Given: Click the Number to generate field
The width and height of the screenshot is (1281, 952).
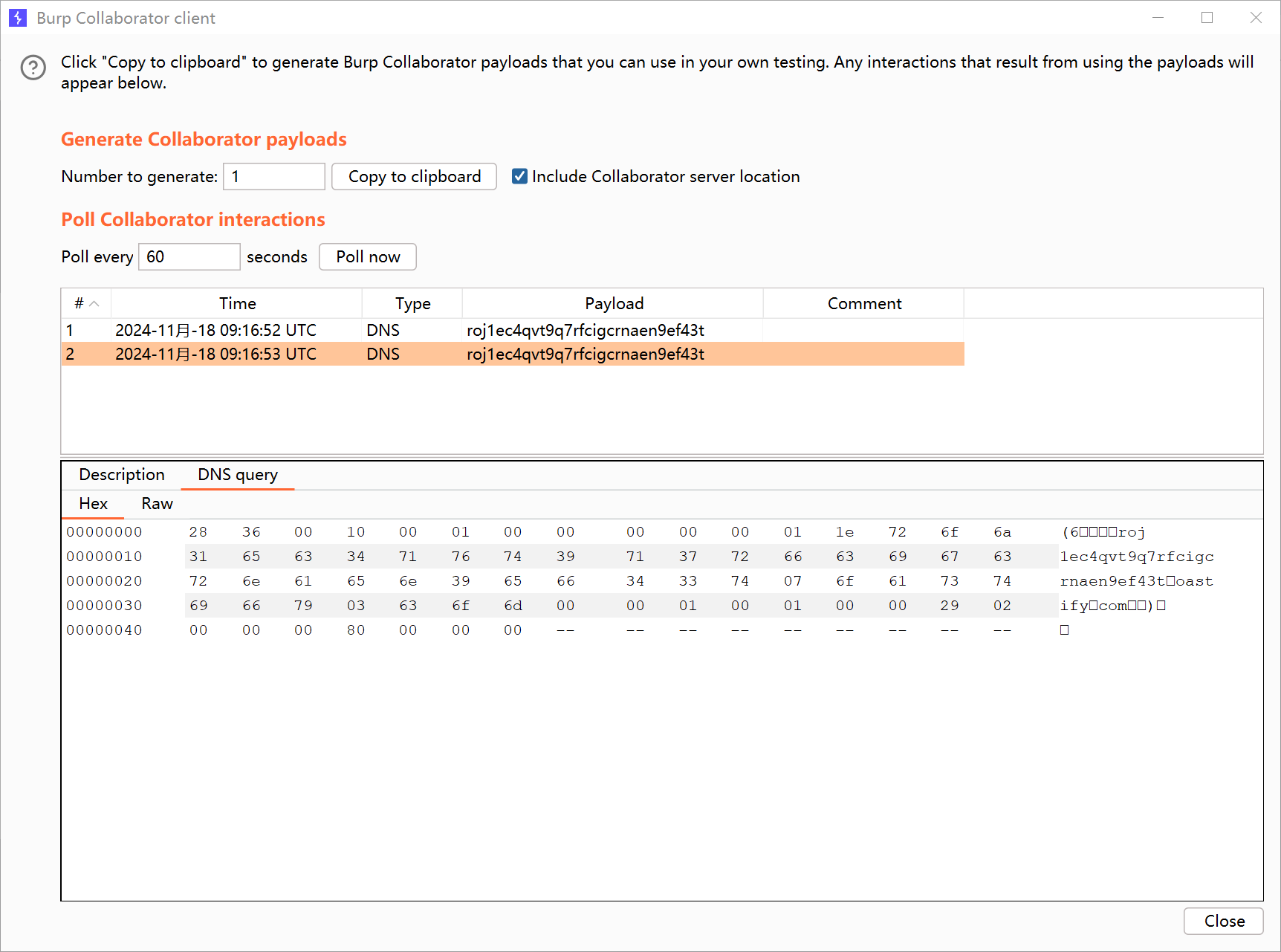Looking at the screenshot, I should [x=273, y=176].
